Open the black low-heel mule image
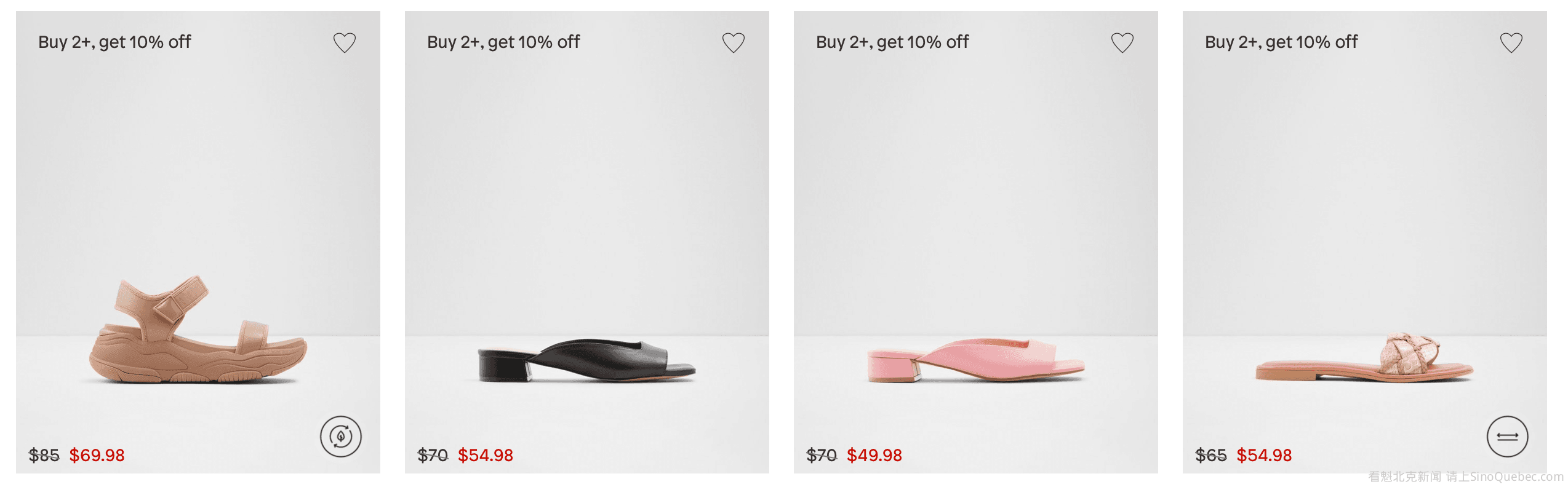Screen dimensions: 1568x487 pyautogui.click(x=586, y=360)
